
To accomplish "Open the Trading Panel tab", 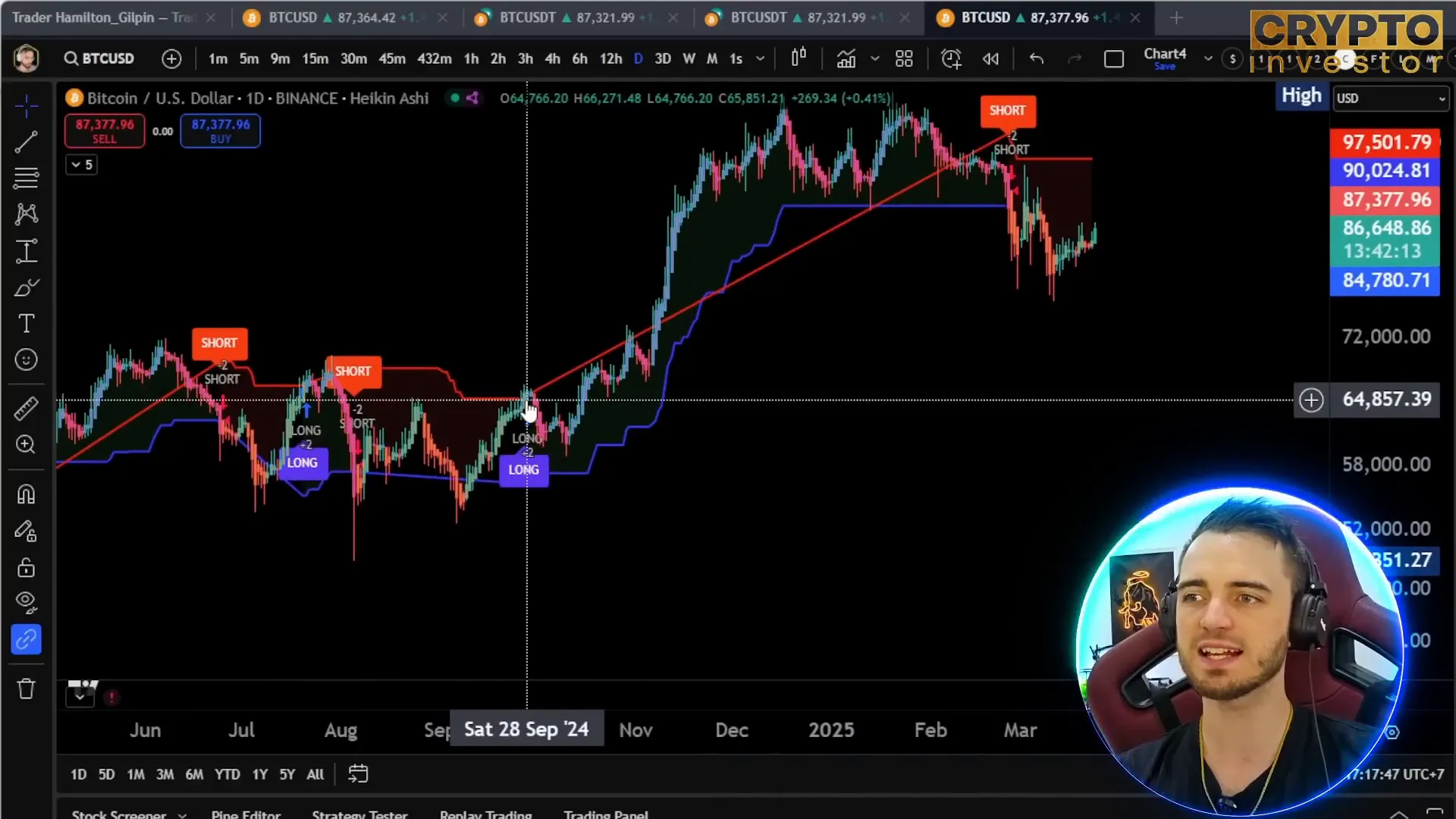I will (606, 814).
